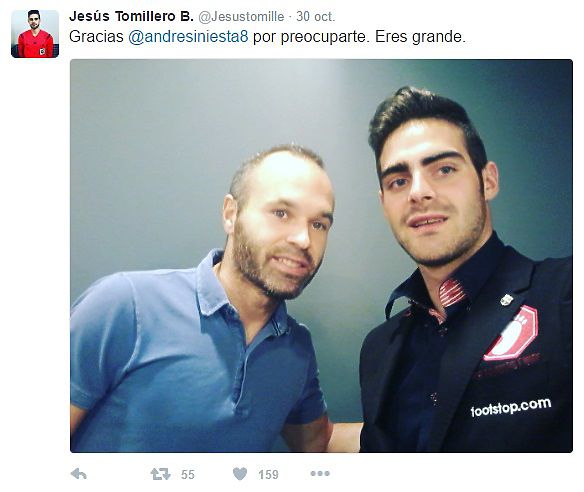Click the small crest pin on the blazer lapel
This screenshot has height=492, width=584.
coord(506,299)
